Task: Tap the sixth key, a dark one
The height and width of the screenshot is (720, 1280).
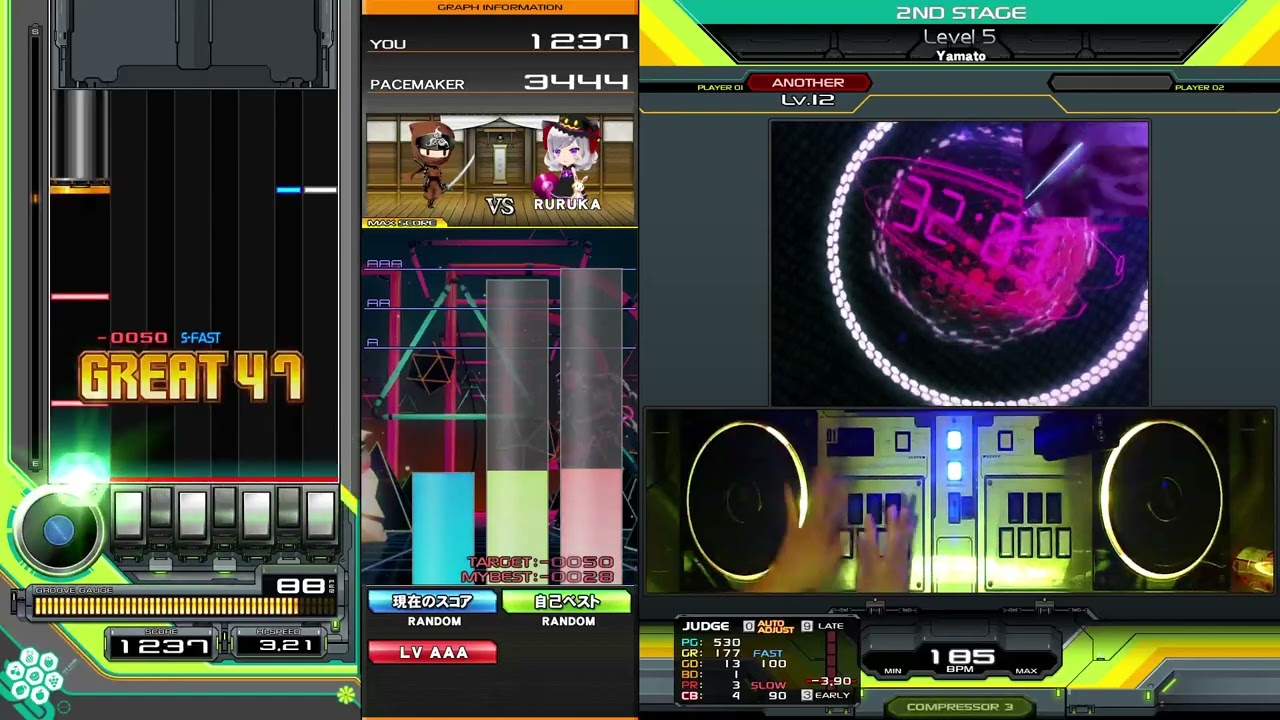Action: [288, 510]
